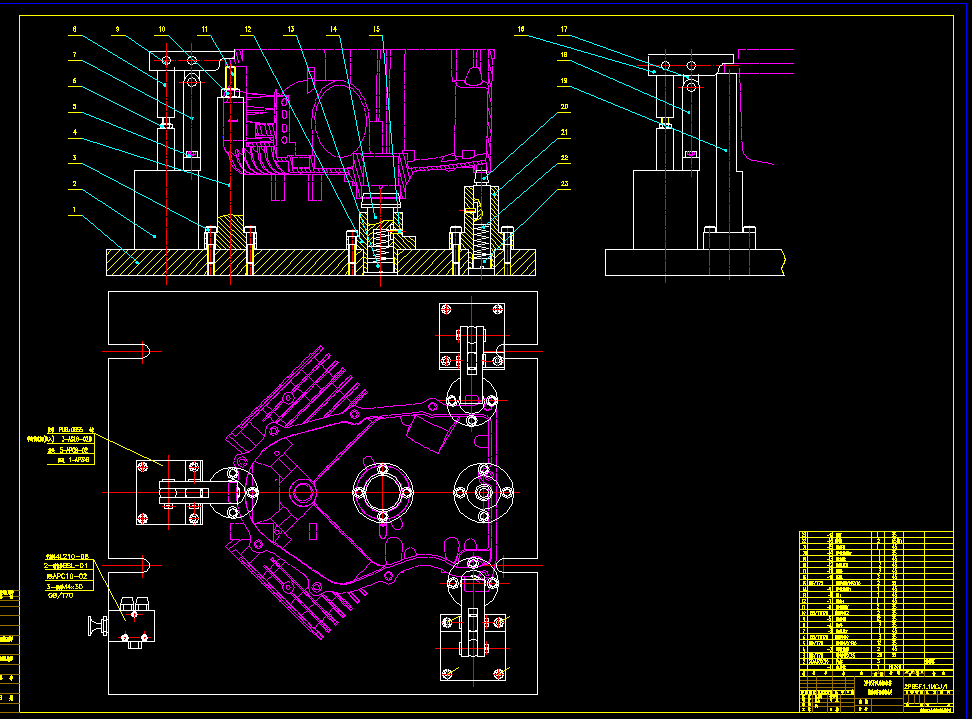
Task: Pick callout number 19
Action: click(563, 81)
